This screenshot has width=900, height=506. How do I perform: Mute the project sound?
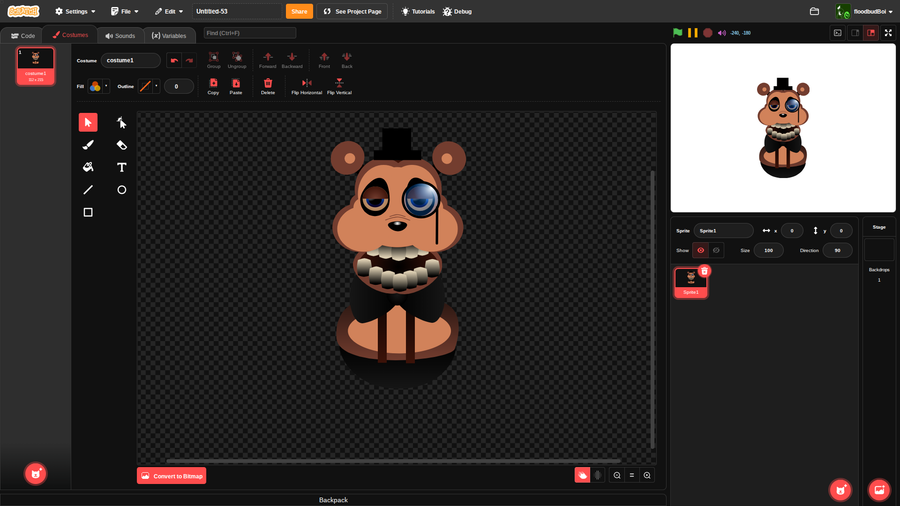point(721,33)
